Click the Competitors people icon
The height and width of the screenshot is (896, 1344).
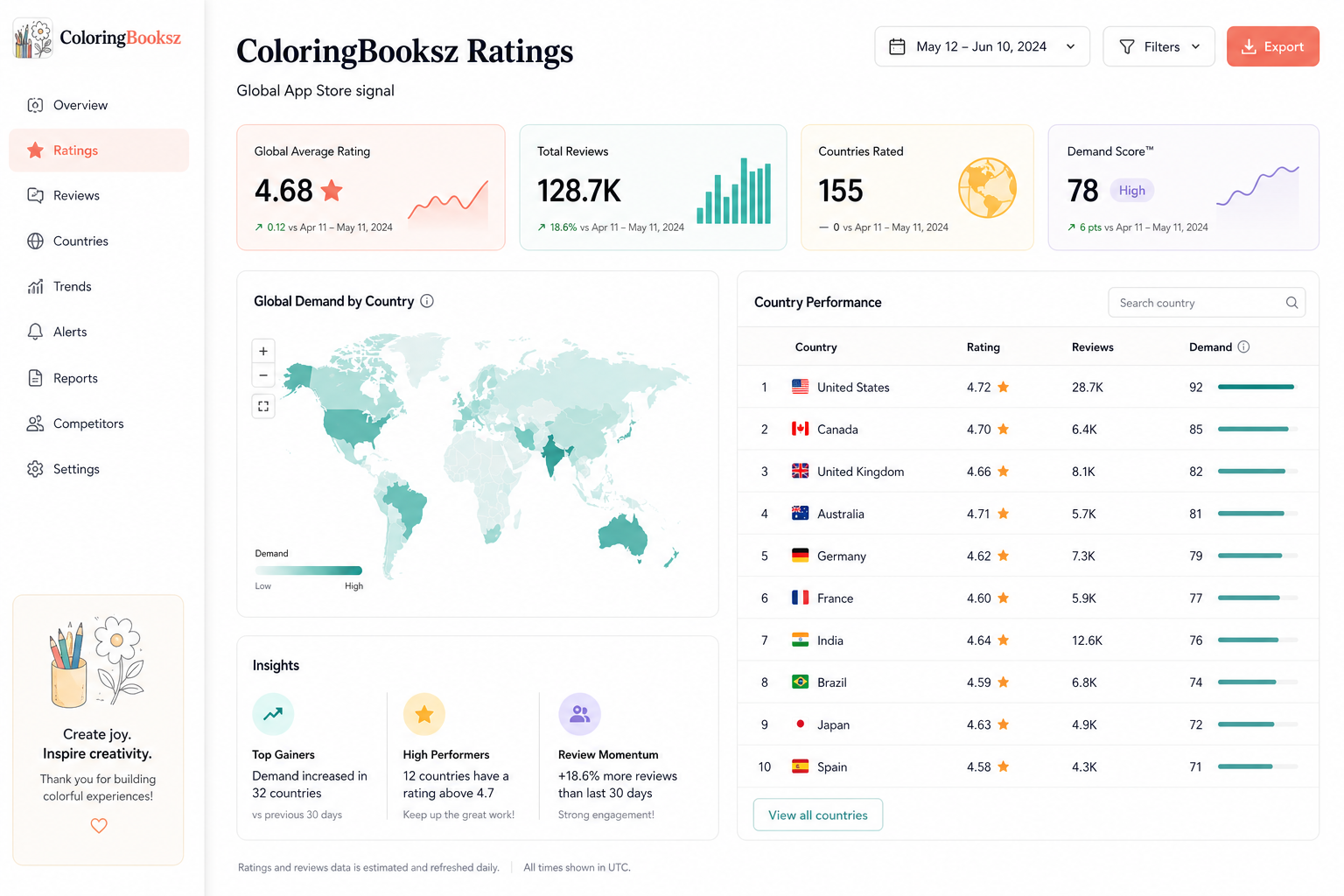(x=35, y=423)
